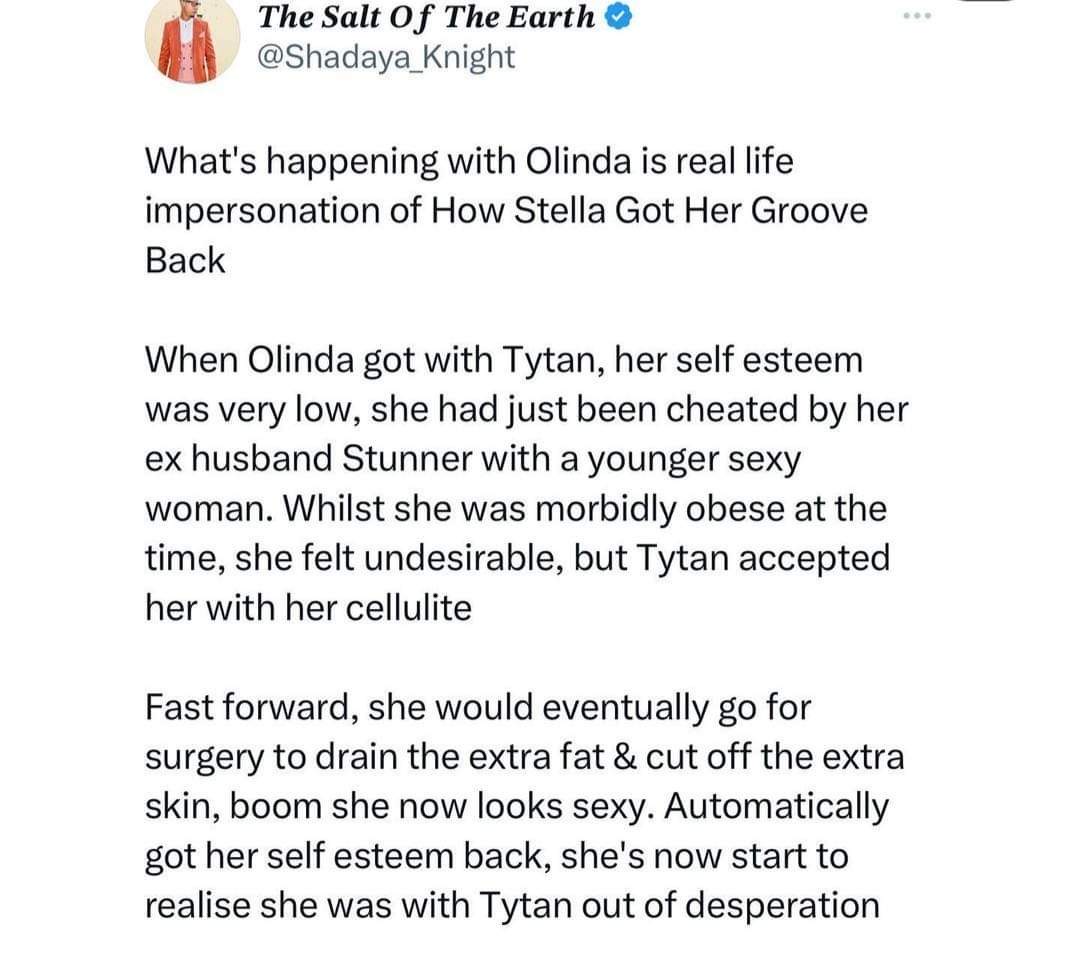Click the word "desperation" at the tweet's end
Image resolution: width=1080 pixels, height=967 pixels.
[783, 906]
